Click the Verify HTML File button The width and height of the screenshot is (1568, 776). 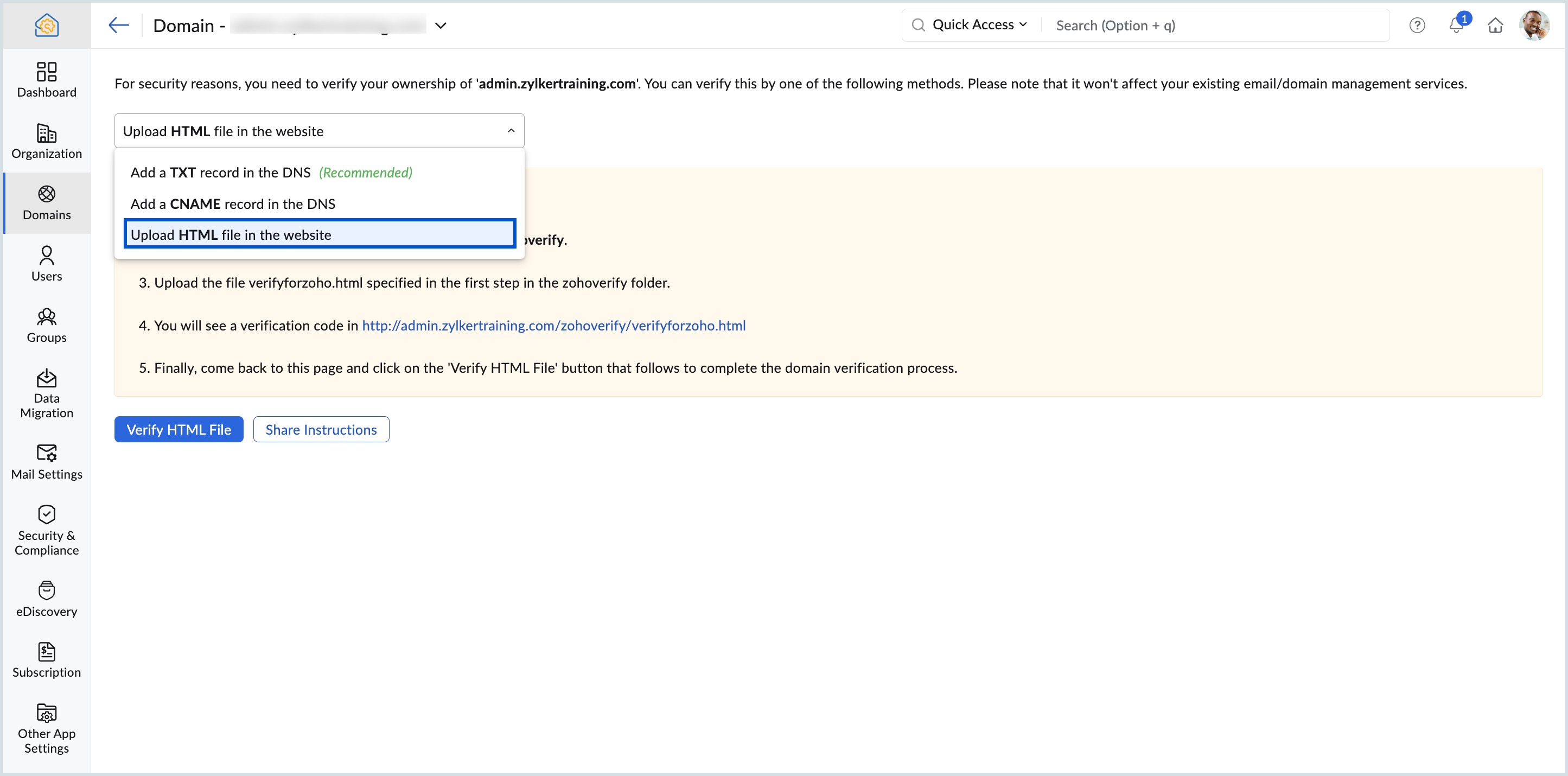[x=179, y=429]
